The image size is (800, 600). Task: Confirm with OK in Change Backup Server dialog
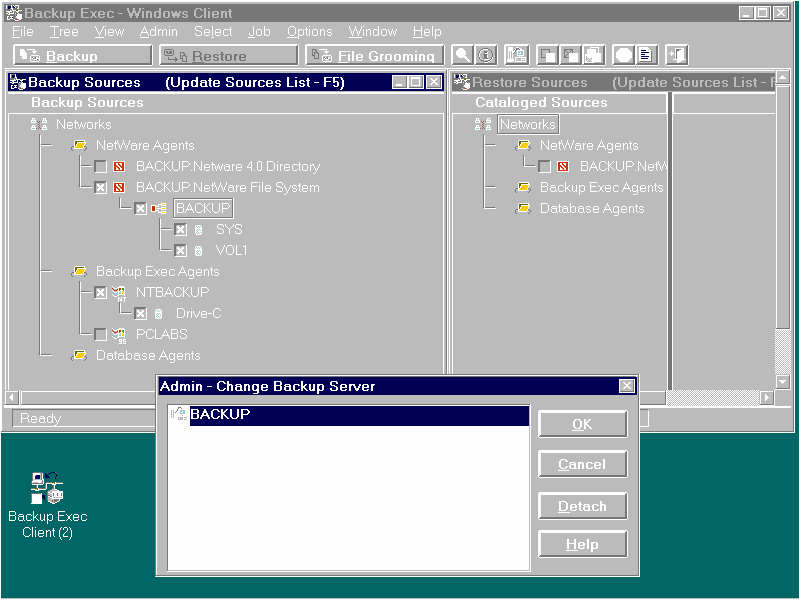point(583,424)
